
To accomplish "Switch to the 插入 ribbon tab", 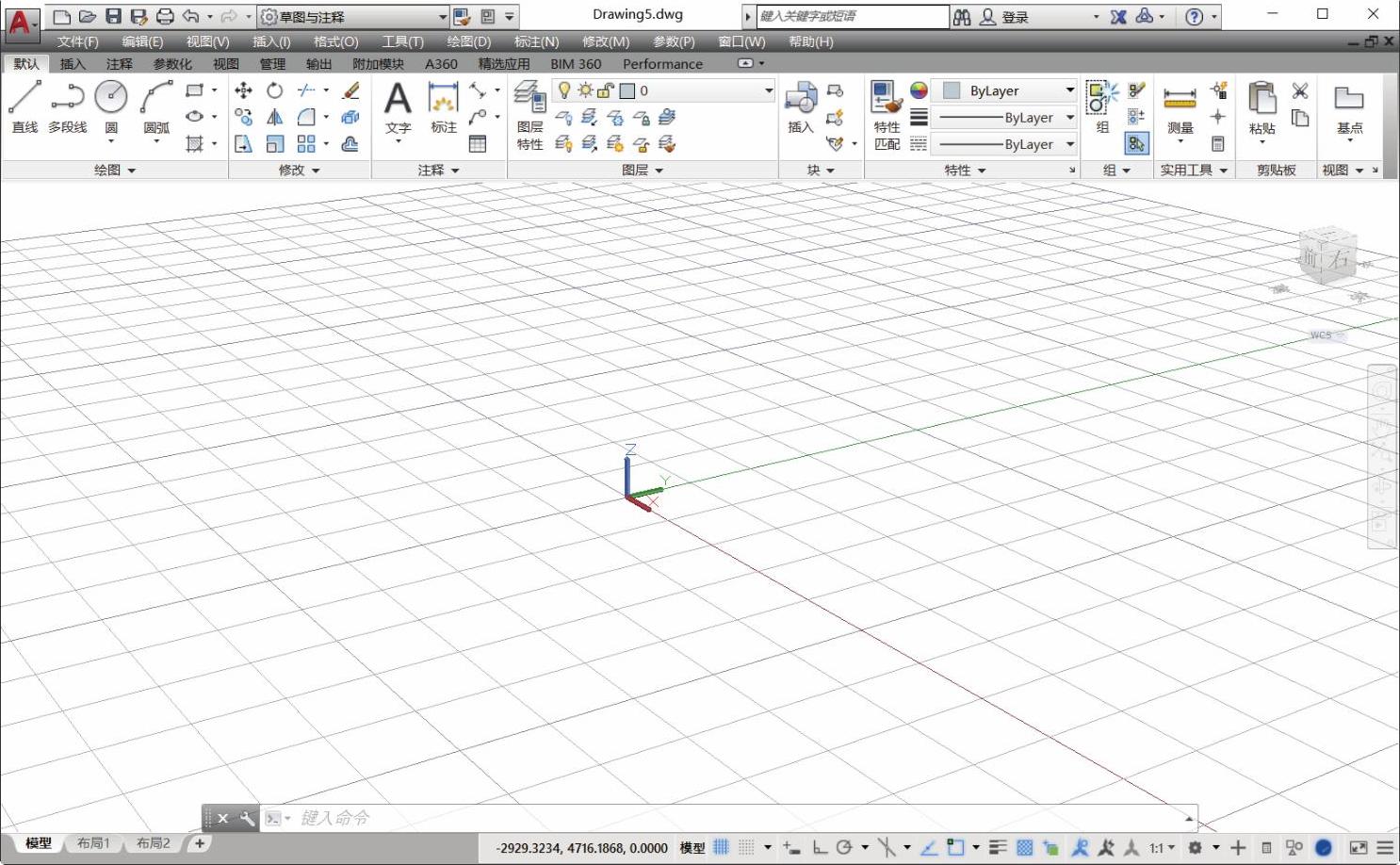I will click(73, 63).
